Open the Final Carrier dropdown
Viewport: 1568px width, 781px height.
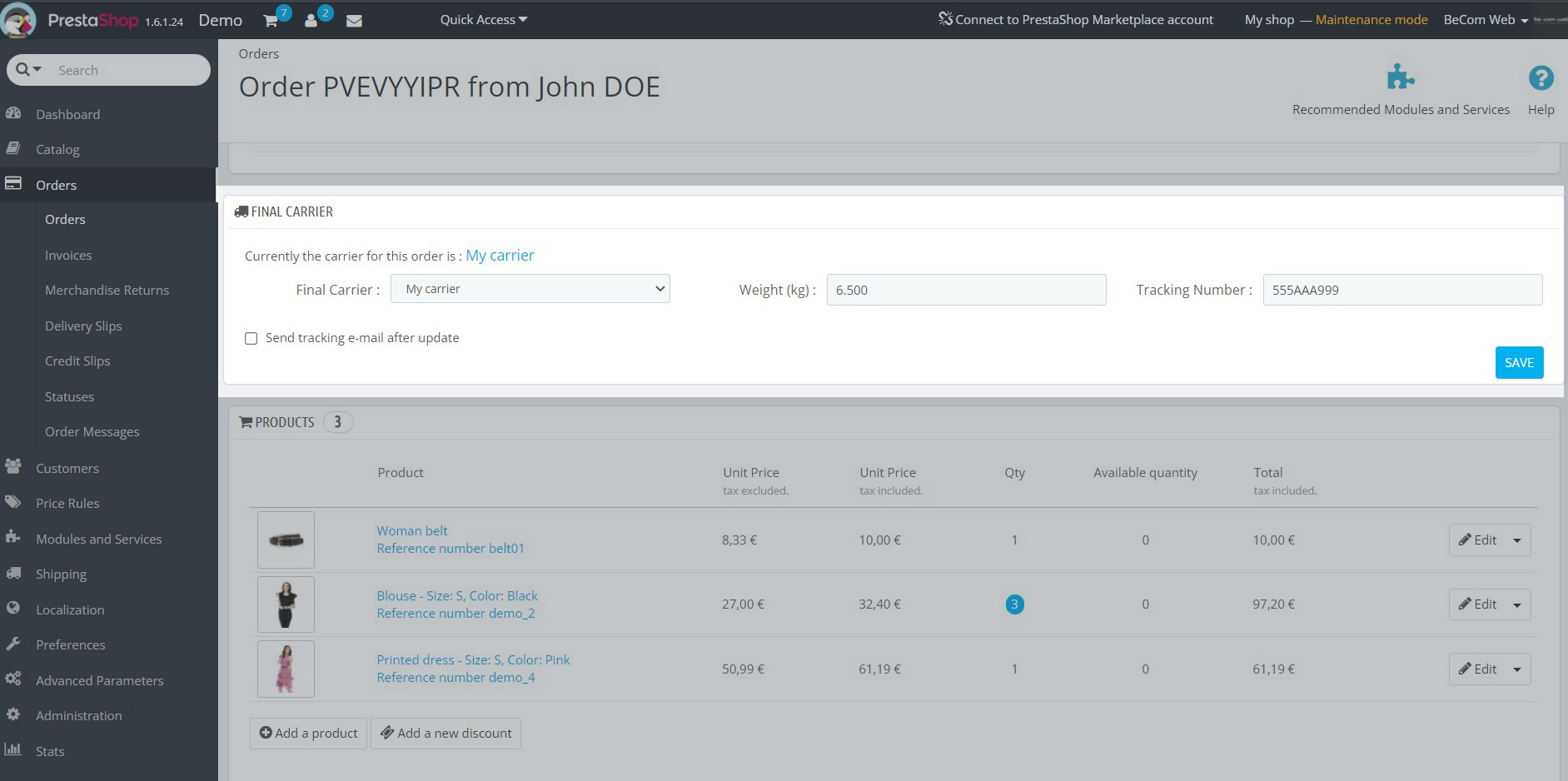(530, 289)
